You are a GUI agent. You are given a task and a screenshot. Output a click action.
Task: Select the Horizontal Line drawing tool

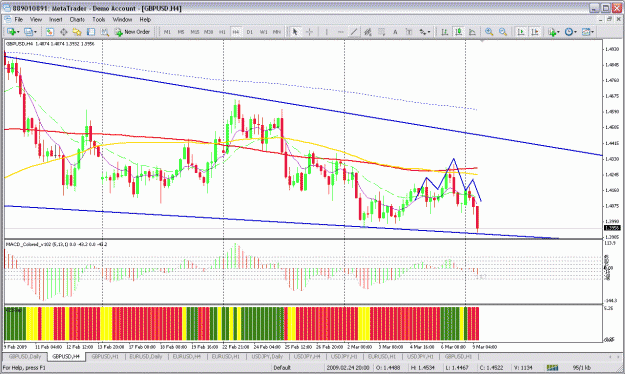(340, 32)
